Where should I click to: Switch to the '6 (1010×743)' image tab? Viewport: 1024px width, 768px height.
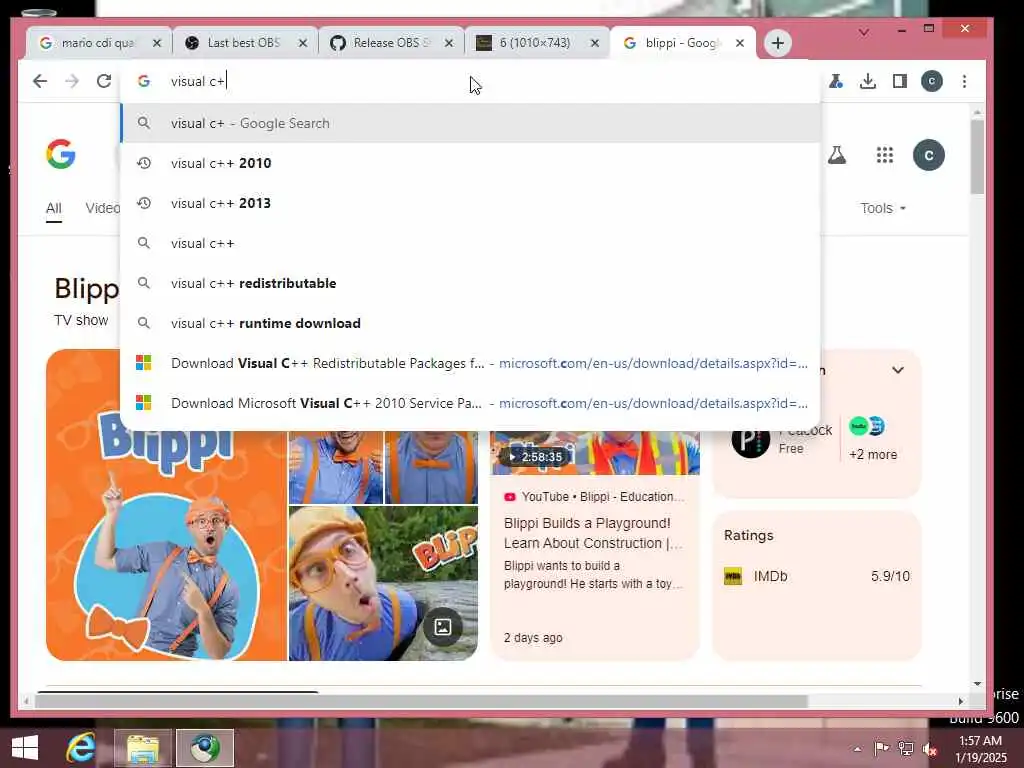point(536,43)
